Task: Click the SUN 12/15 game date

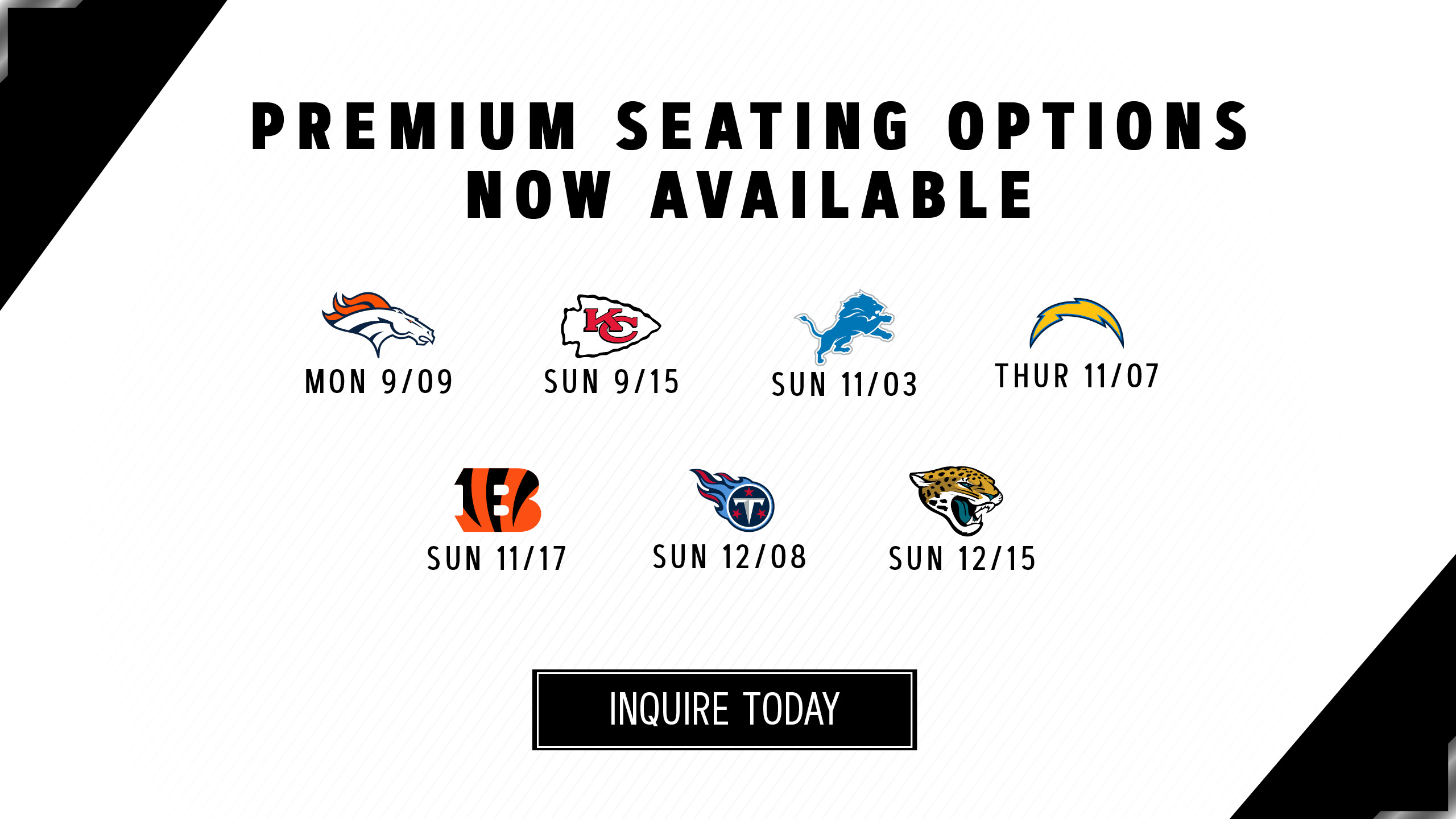Action: point(962,559)
